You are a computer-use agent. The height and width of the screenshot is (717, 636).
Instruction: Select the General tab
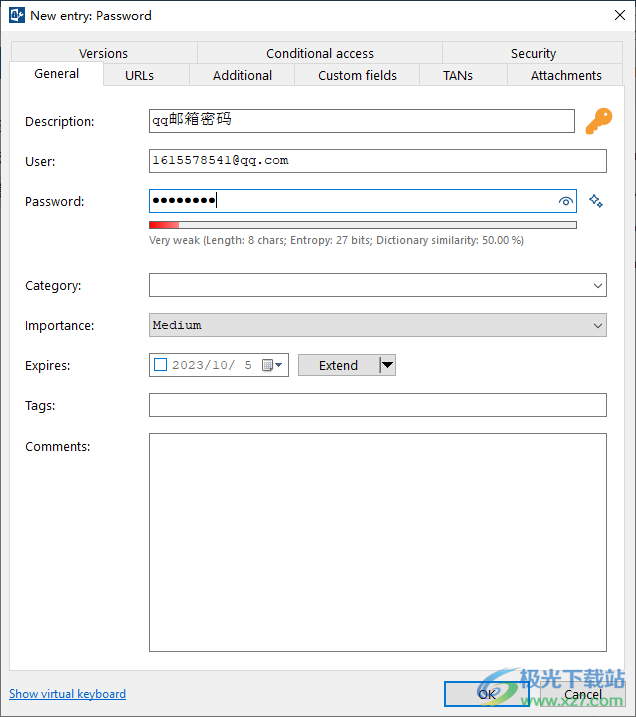(x=57, y=74)
